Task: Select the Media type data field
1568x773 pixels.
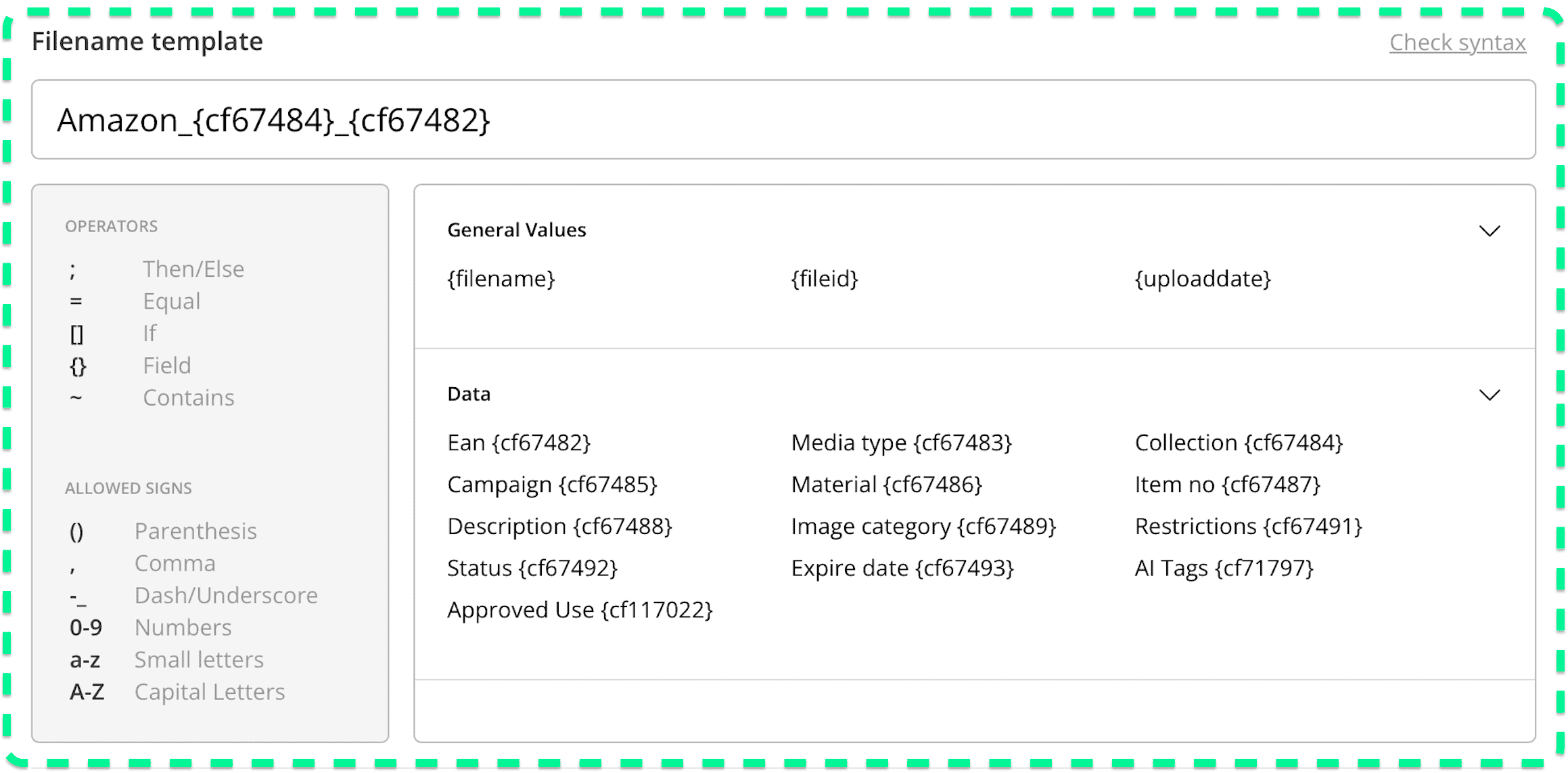Action: tap(902, 443)
